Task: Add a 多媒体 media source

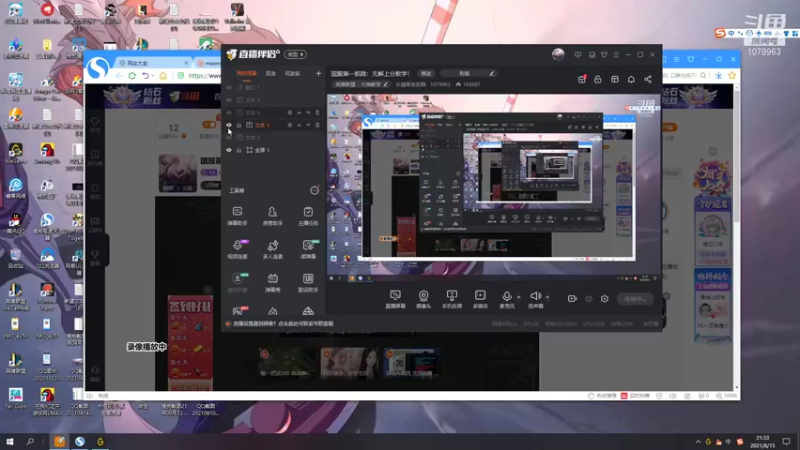Action: 480,299
